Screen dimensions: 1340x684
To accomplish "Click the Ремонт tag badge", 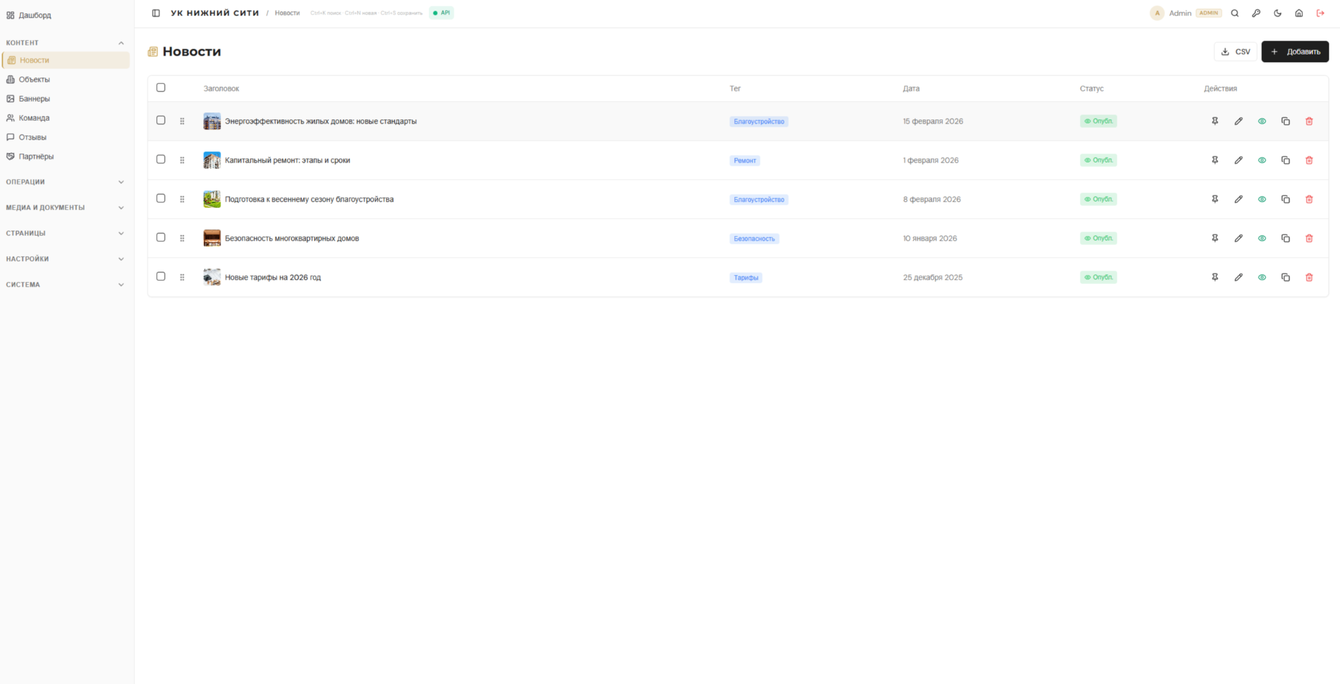I will (x=745, y=160).
